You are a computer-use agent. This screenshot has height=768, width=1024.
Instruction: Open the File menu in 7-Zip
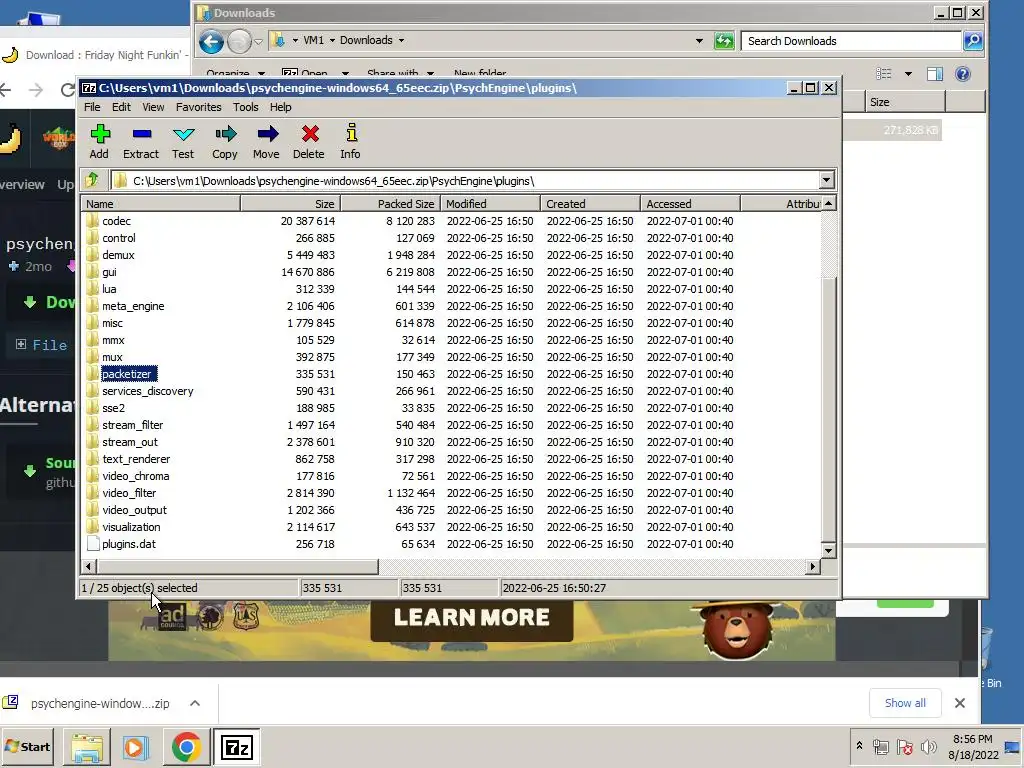tap(92, 107)
